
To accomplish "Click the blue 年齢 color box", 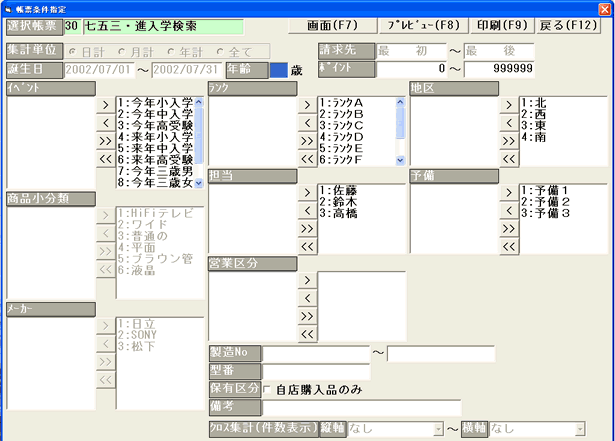I will click(x=278, y=70).
